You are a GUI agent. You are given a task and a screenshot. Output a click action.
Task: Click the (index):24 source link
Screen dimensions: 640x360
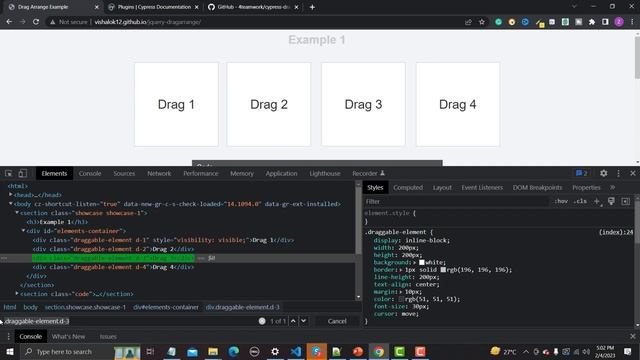[616, 232]
